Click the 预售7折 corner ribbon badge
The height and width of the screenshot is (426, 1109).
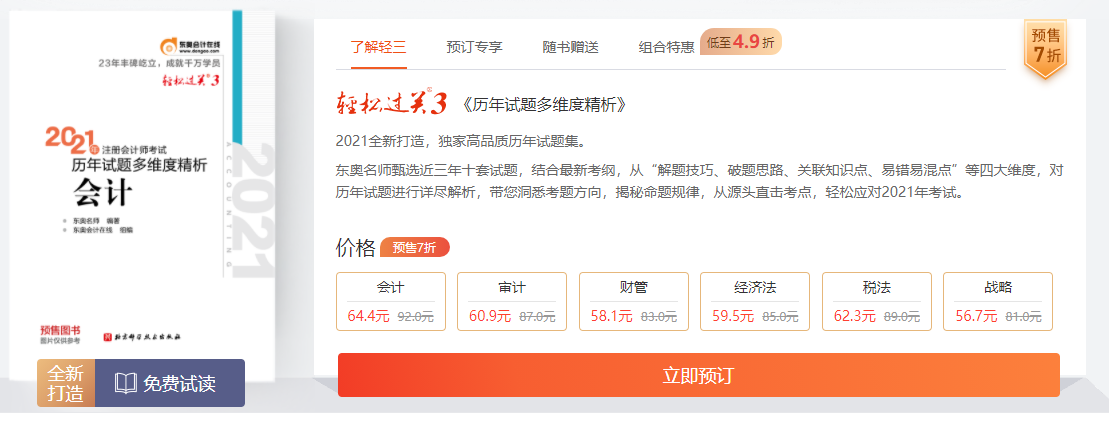tap(1045, 47)
